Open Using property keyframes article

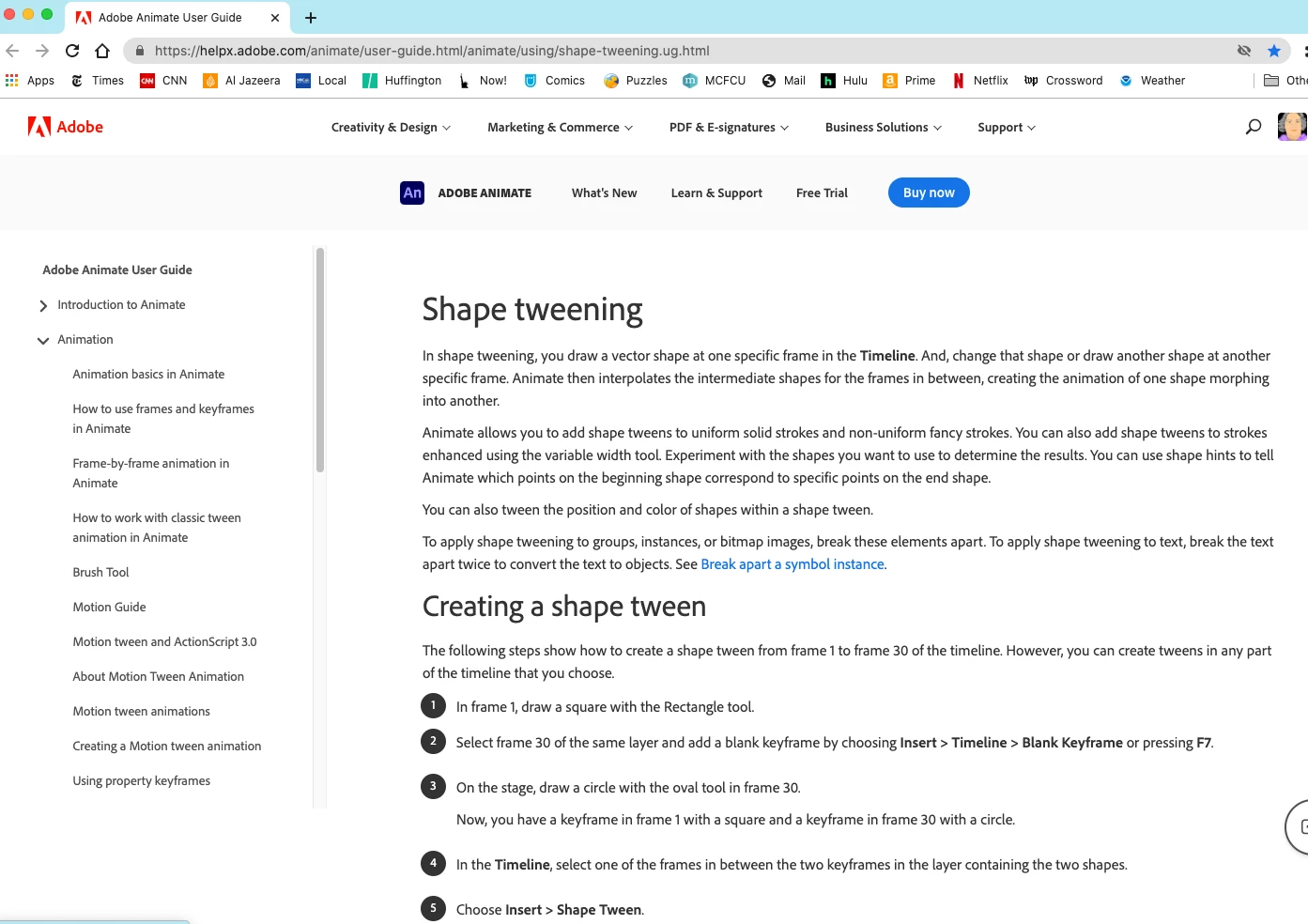tap(141, 781)
